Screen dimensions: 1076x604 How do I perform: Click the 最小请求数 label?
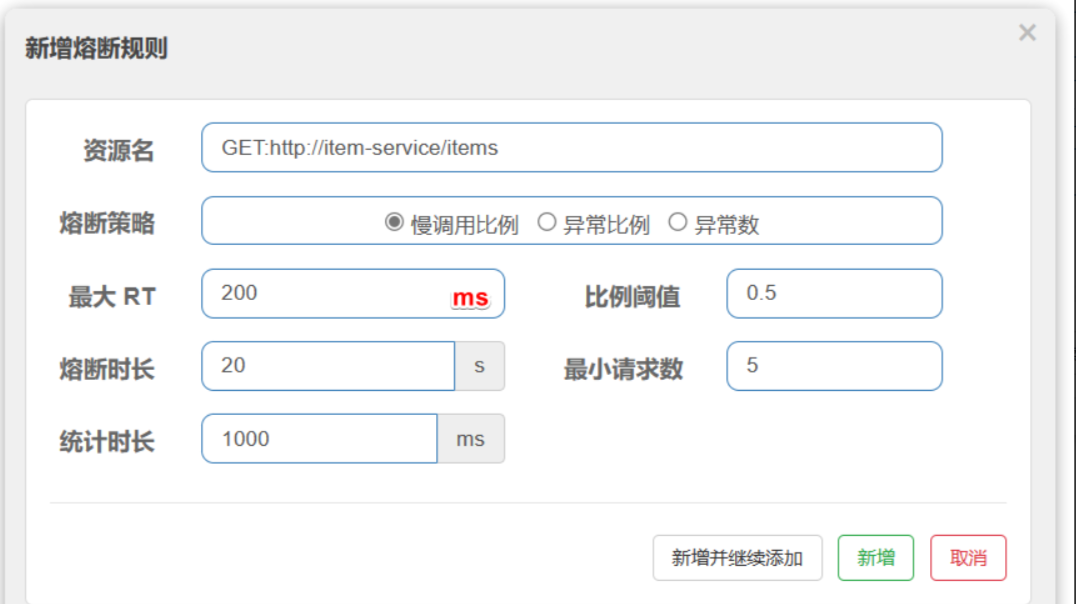(623, 369)
